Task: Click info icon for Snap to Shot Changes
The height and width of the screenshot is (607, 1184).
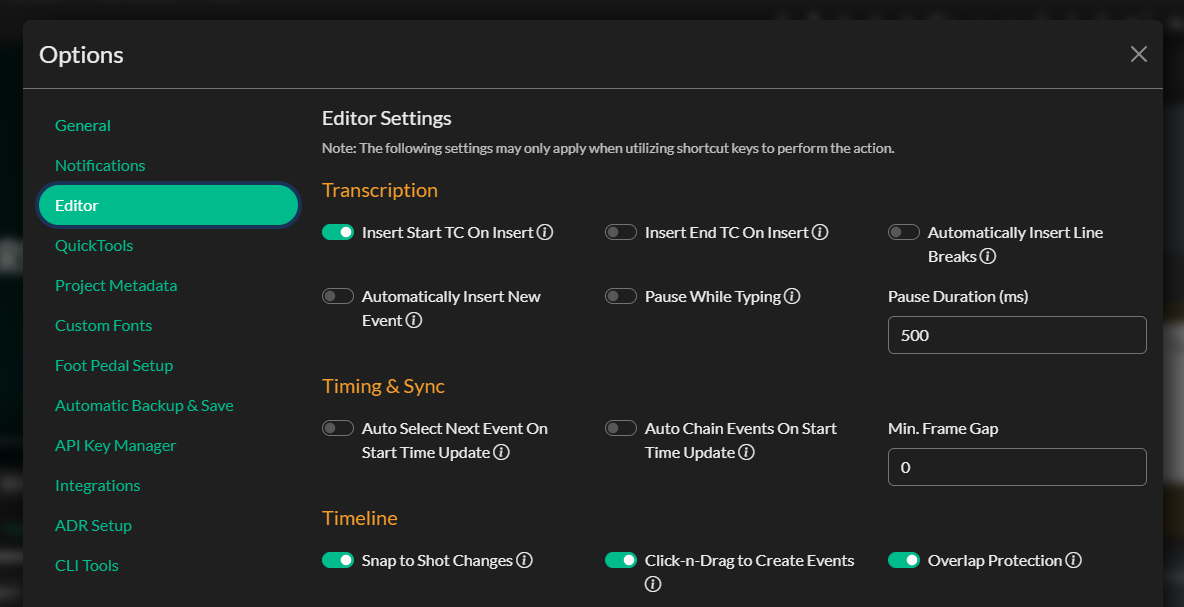Action: click(x=524, y=561)
